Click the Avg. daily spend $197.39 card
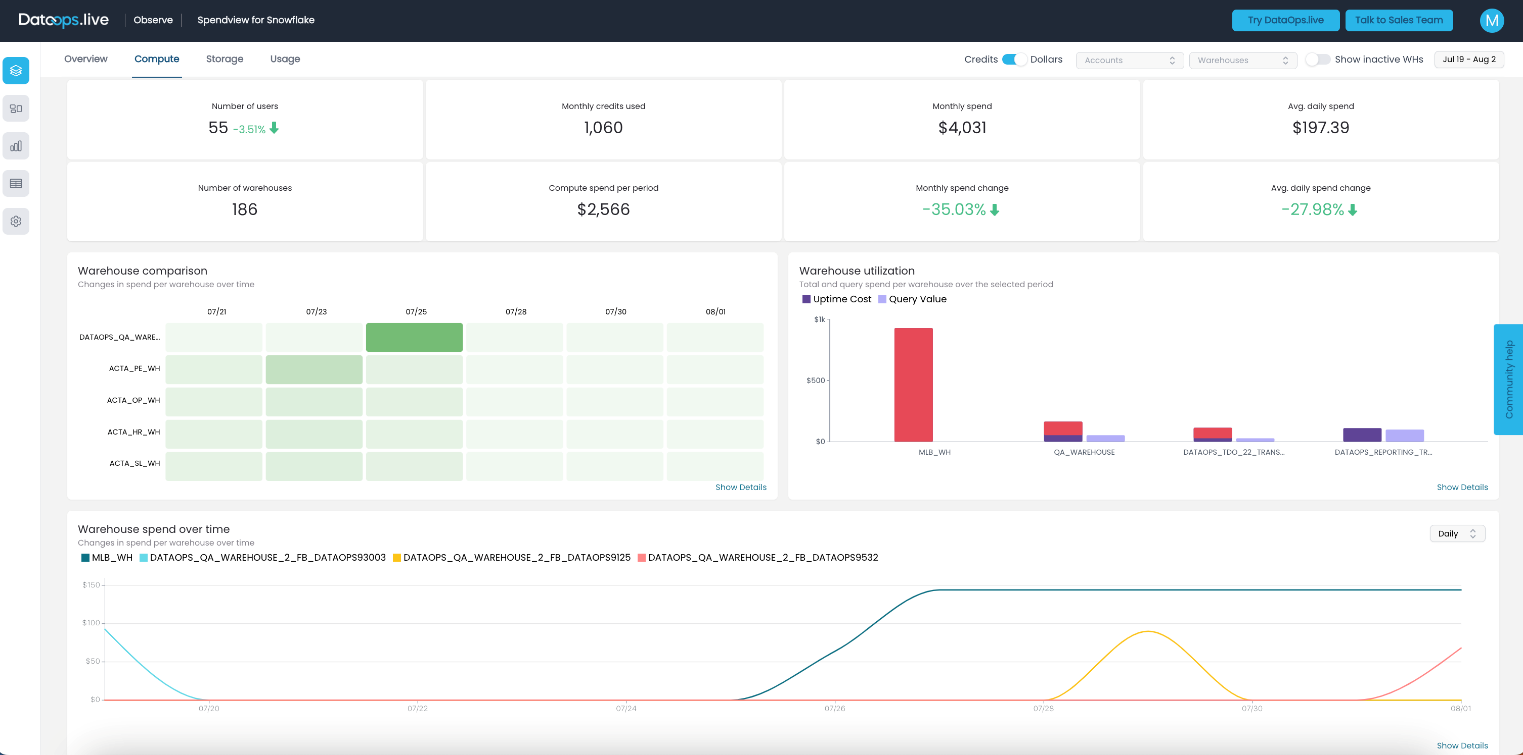The width and height of the screenshot is (1523, 755). pyautogui.click(x=1321, y=119)
